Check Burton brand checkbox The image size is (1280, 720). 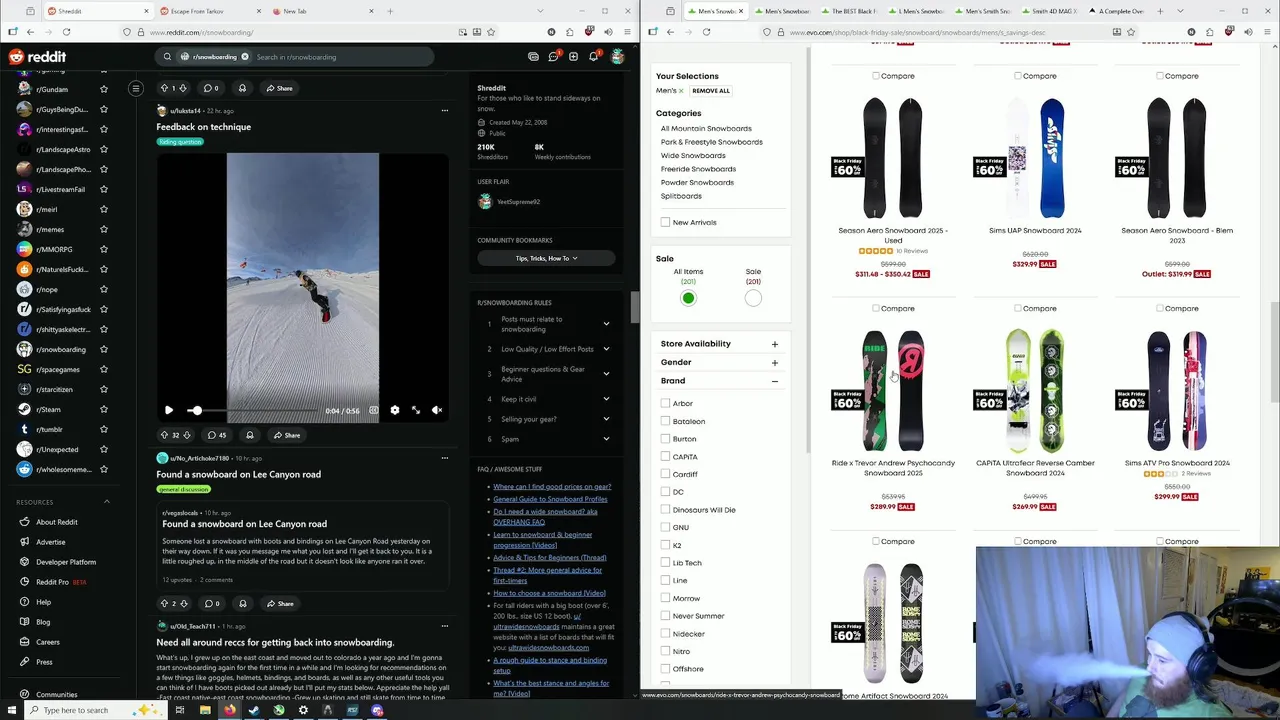tap(665, 439)
